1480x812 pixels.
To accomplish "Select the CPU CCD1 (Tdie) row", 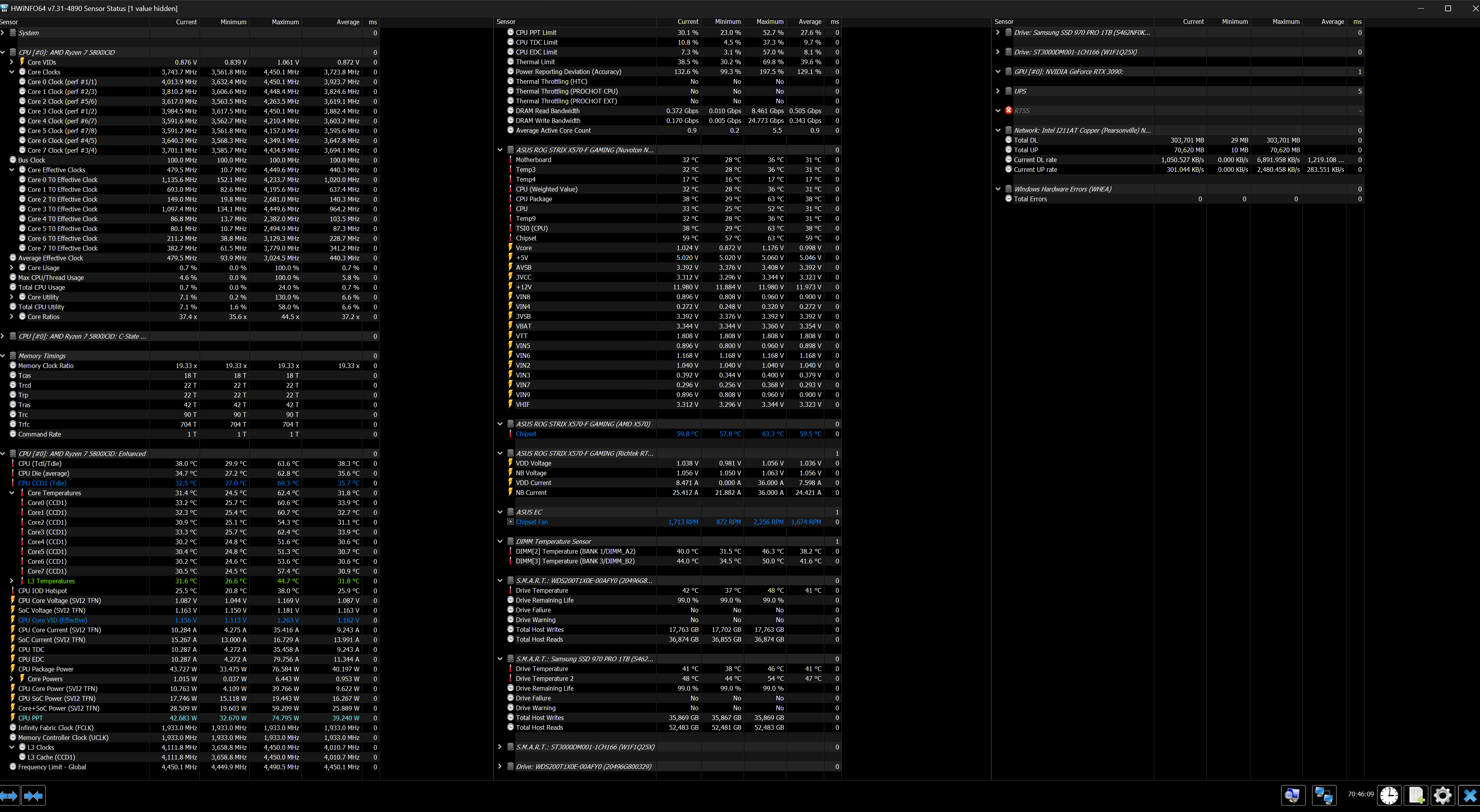I will point(189,483).
